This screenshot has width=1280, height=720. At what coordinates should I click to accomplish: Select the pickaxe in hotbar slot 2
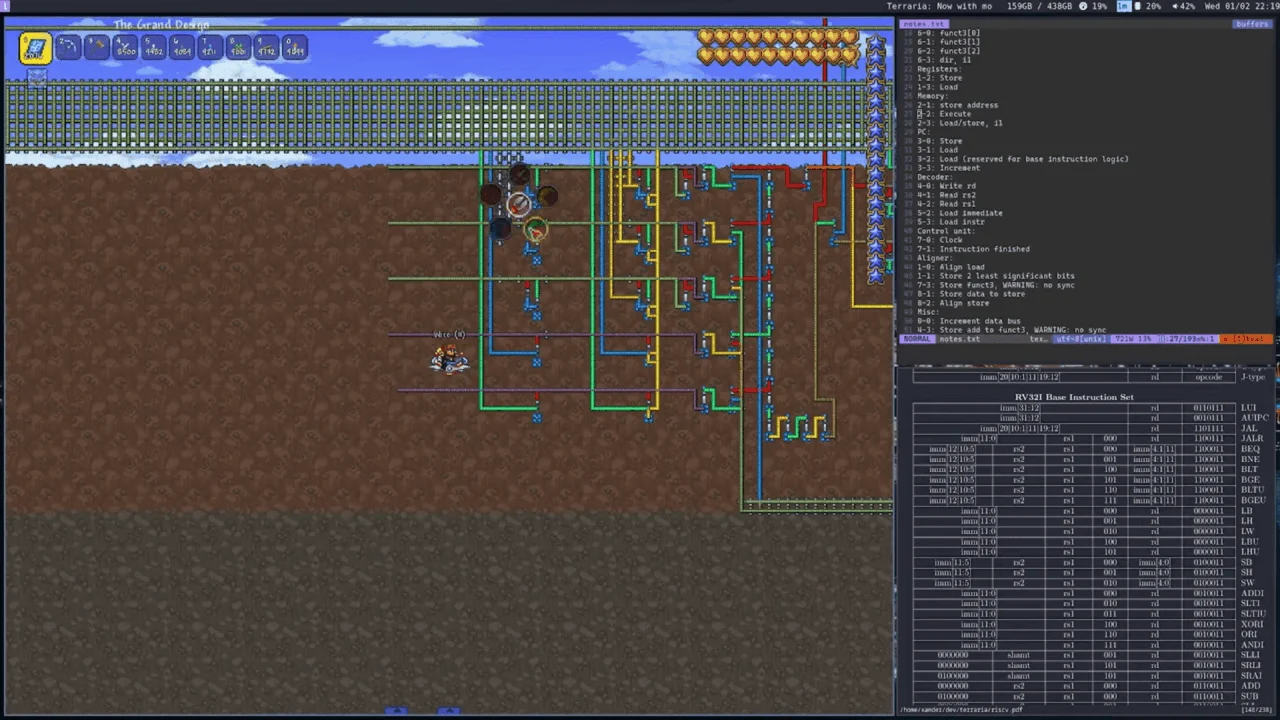[68, 47]
